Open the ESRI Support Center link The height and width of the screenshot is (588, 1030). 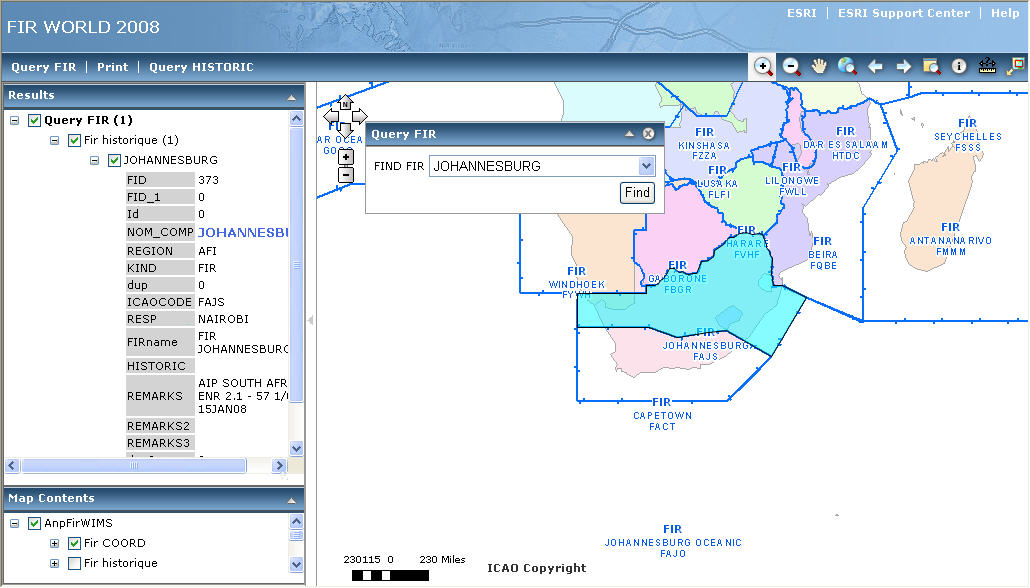coord(904,13)
